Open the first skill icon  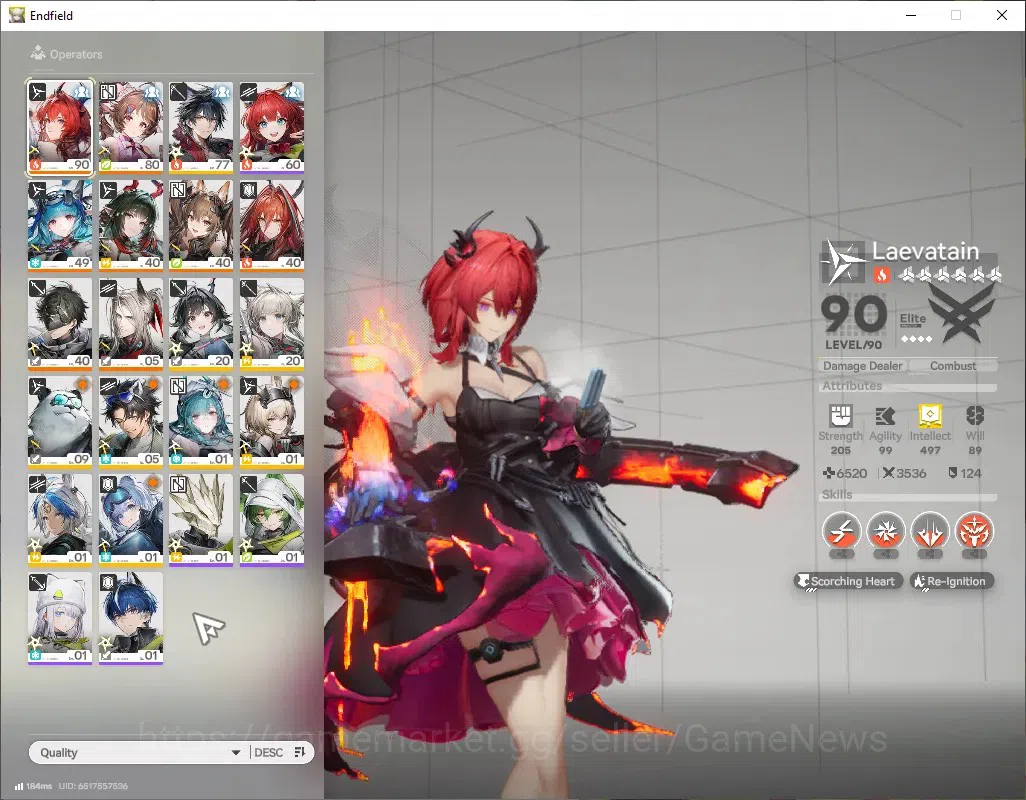coord(841,531)
